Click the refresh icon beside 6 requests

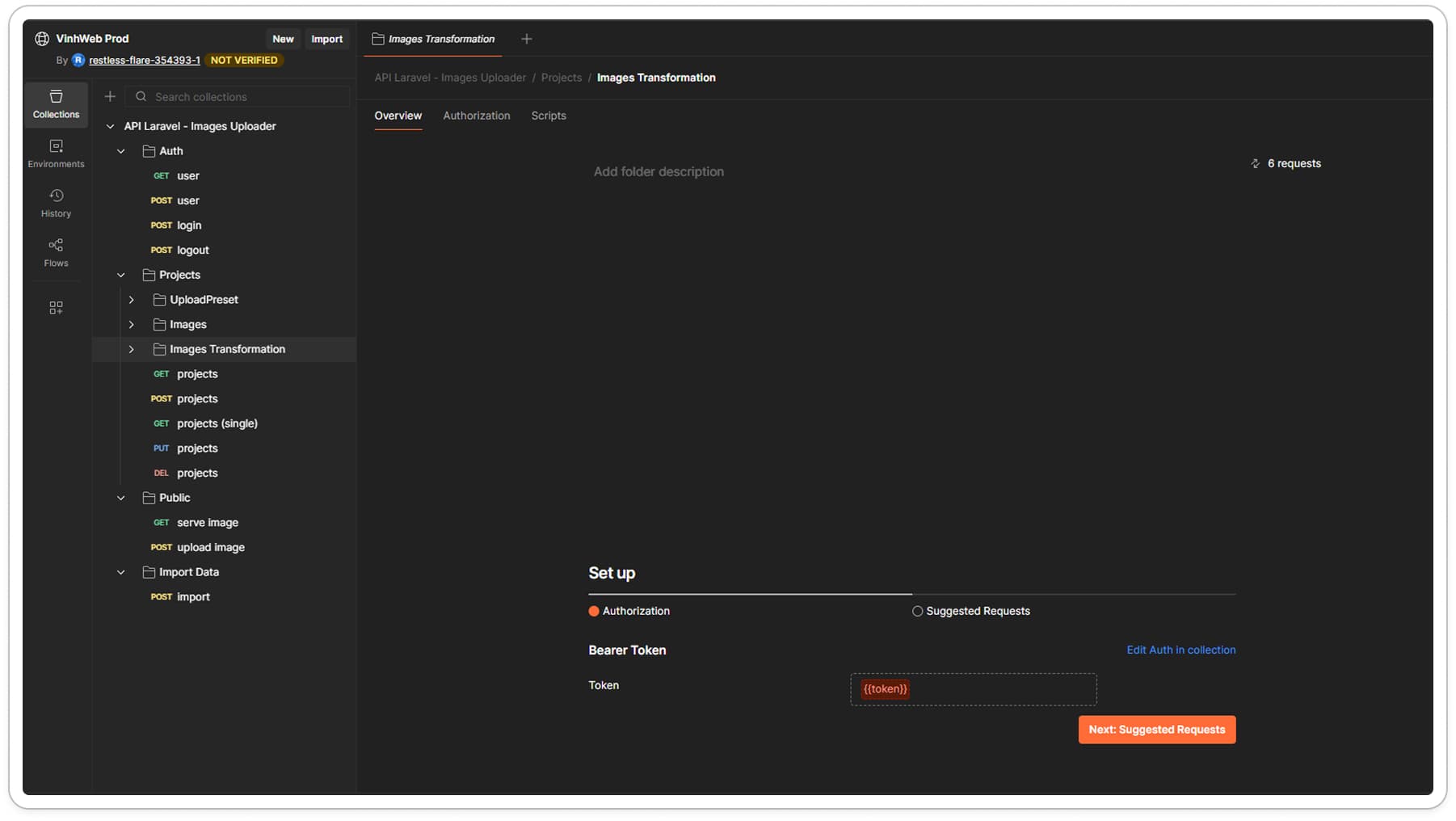pyautogui.click(x=1255, y=163)
